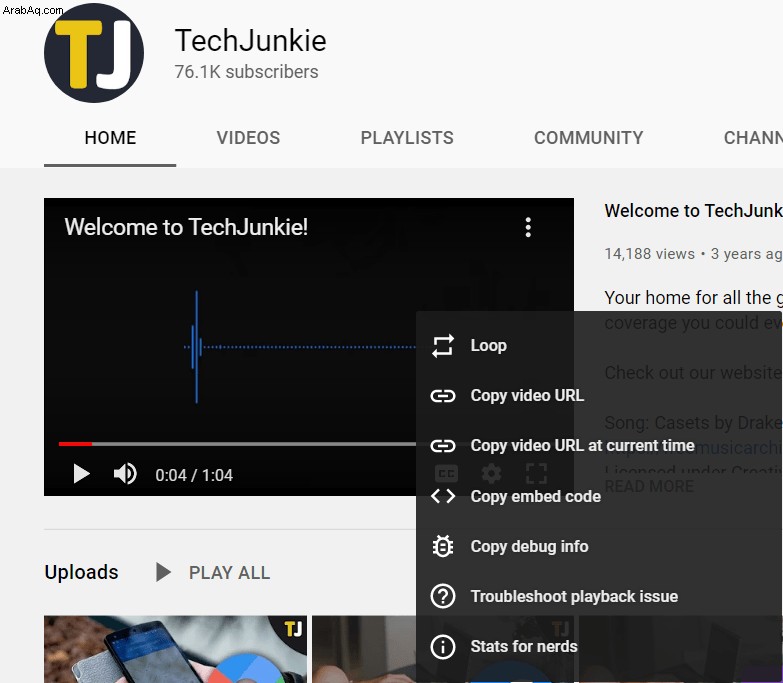The height and width of the screenshot is (683, 783).
Task: Click the Welcome to TechJunkie! title inside the player
Action: click(186, 227)
